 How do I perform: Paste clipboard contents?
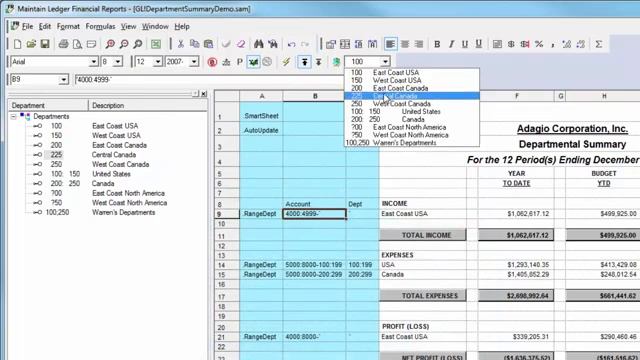tap(208, 44)
